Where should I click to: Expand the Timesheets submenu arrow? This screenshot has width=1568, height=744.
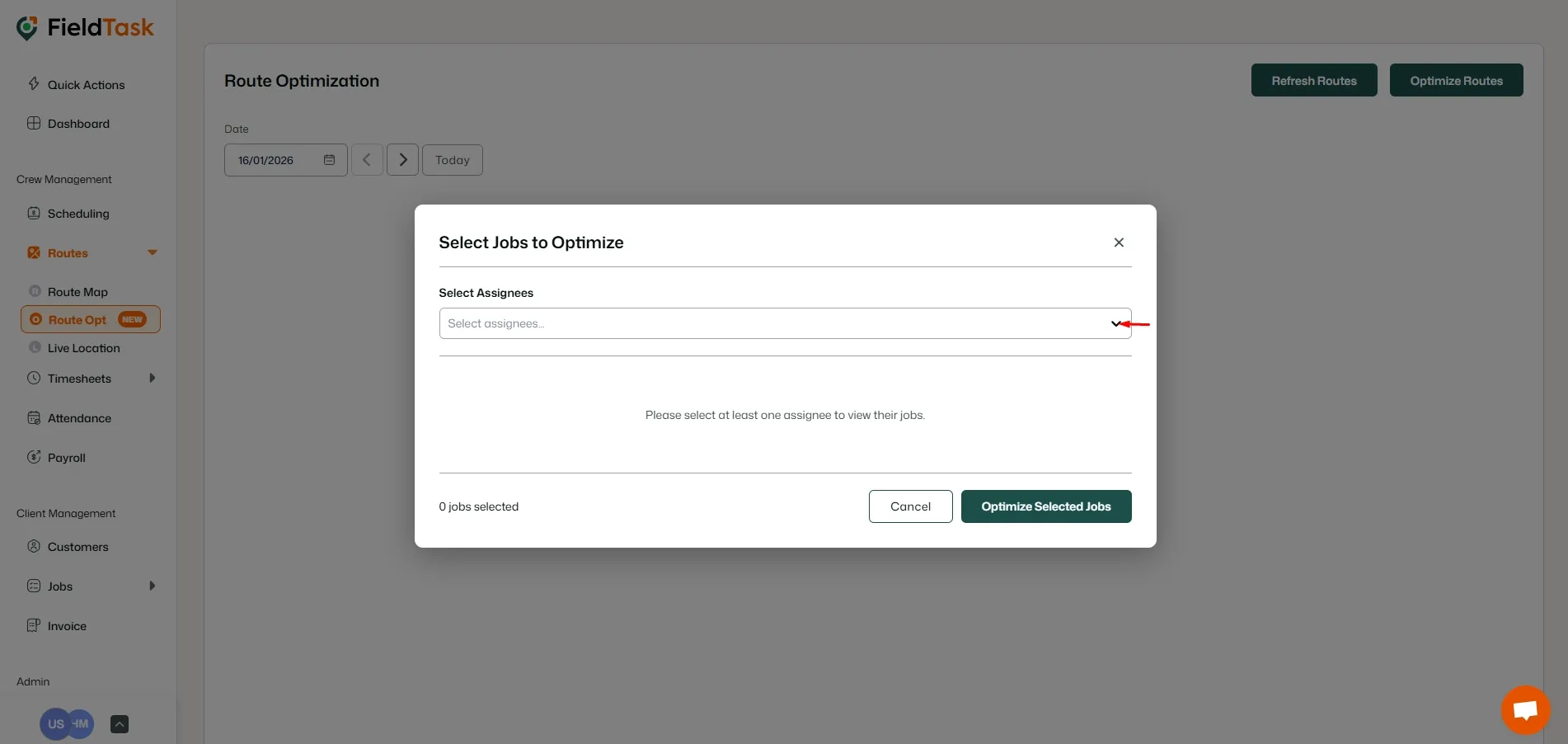click(153, 378)
